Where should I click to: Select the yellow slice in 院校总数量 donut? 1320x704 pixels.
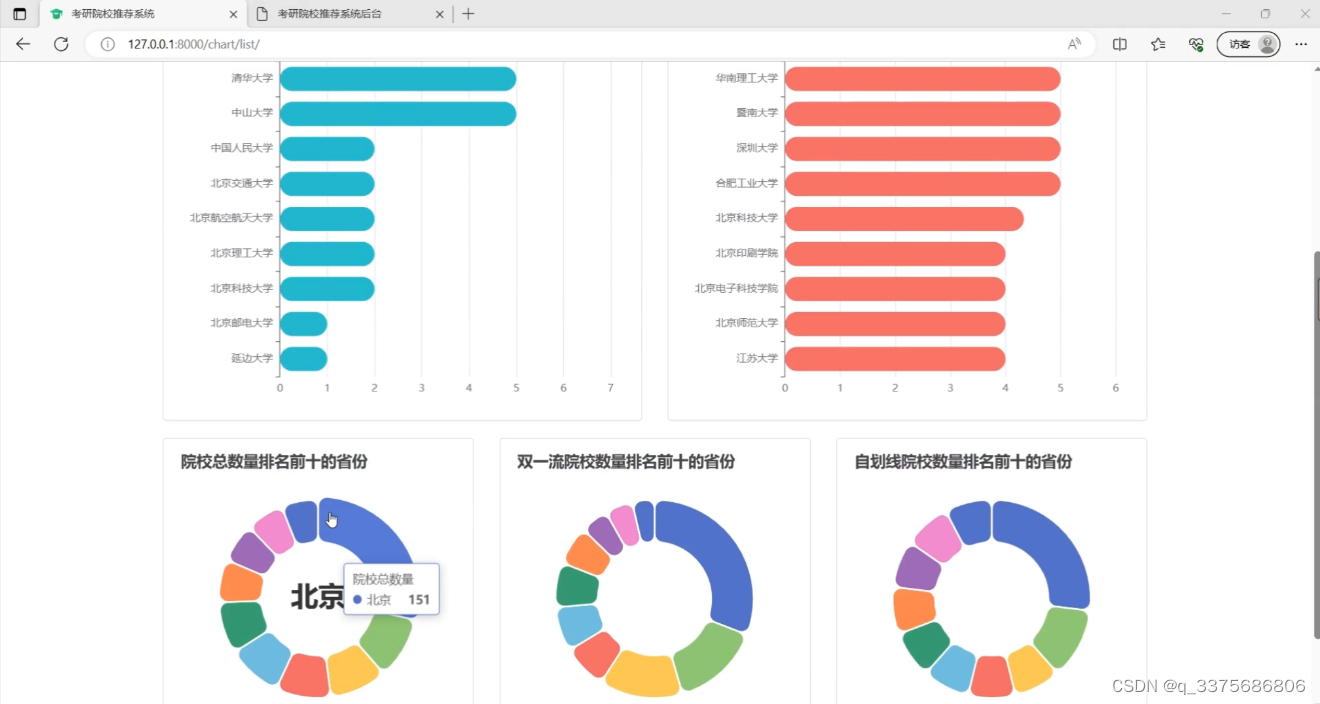coord(352,670)
